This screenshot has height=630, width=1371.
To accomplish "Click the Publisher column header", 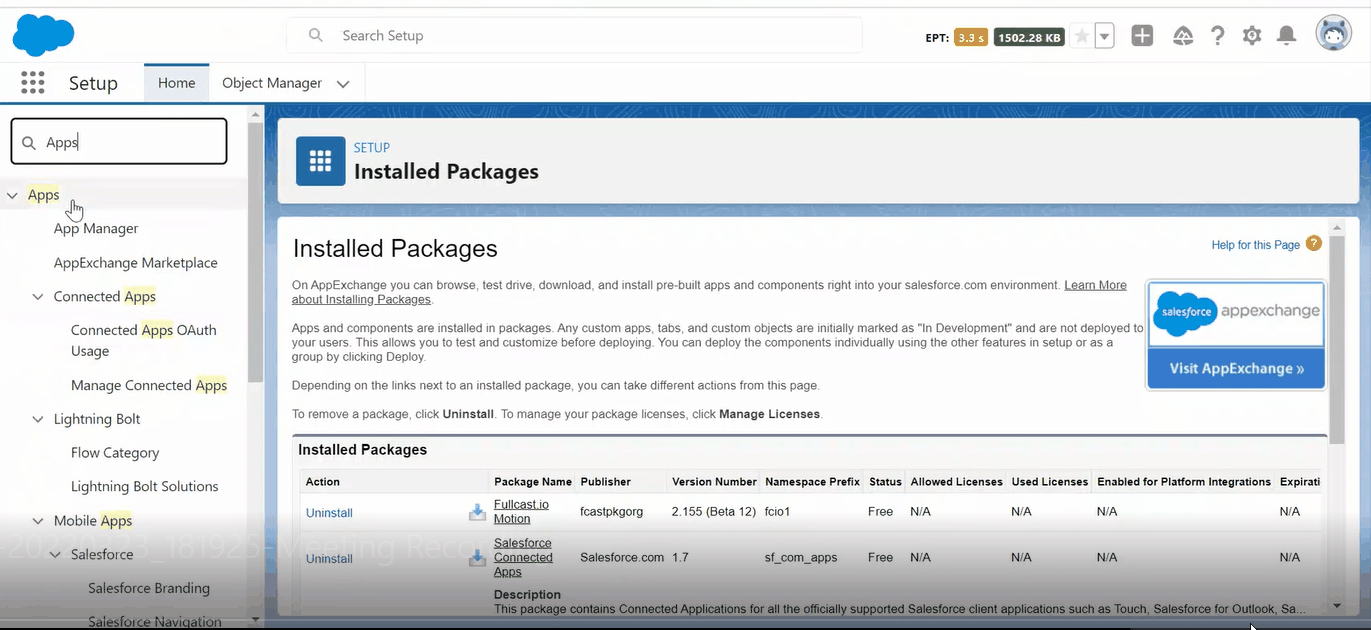I will [x=606, y=482].
